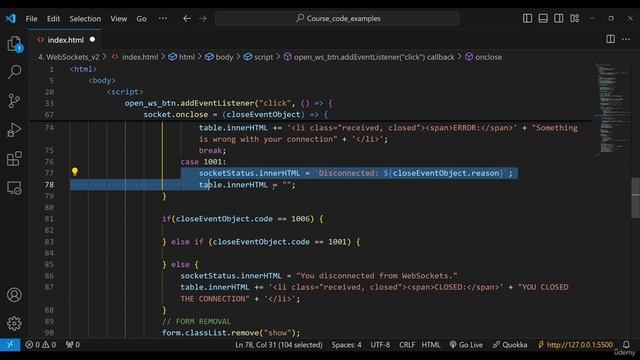Image resolution: width=640 pixels, height=360 pixels.
Task: Show errors and warnings in status bar
Action: click(40, 345)
